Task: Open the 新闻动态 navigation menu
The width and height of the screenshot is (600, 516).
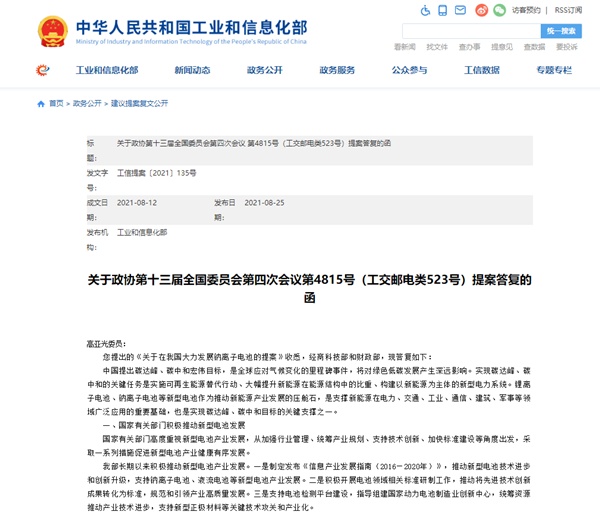Action: click(x=192, y=70)
